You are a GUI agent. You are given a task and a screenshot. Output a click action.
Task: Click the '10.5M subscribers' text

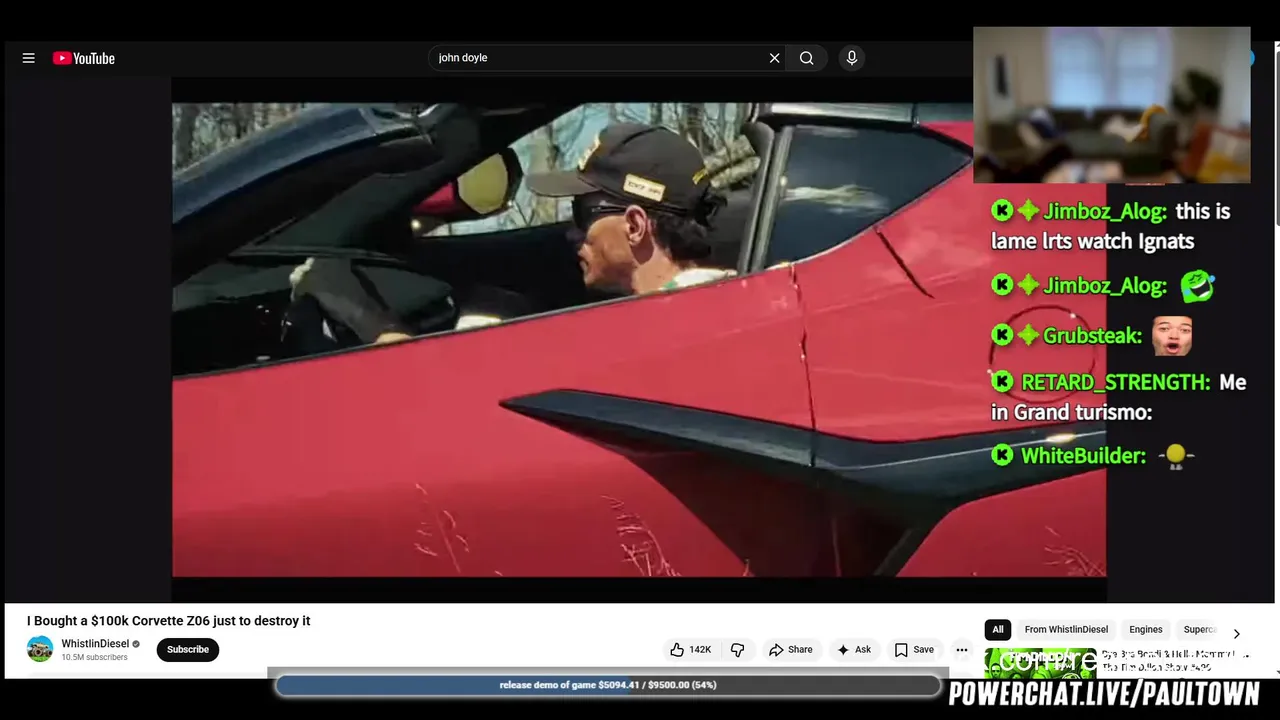tap(94, 658)
